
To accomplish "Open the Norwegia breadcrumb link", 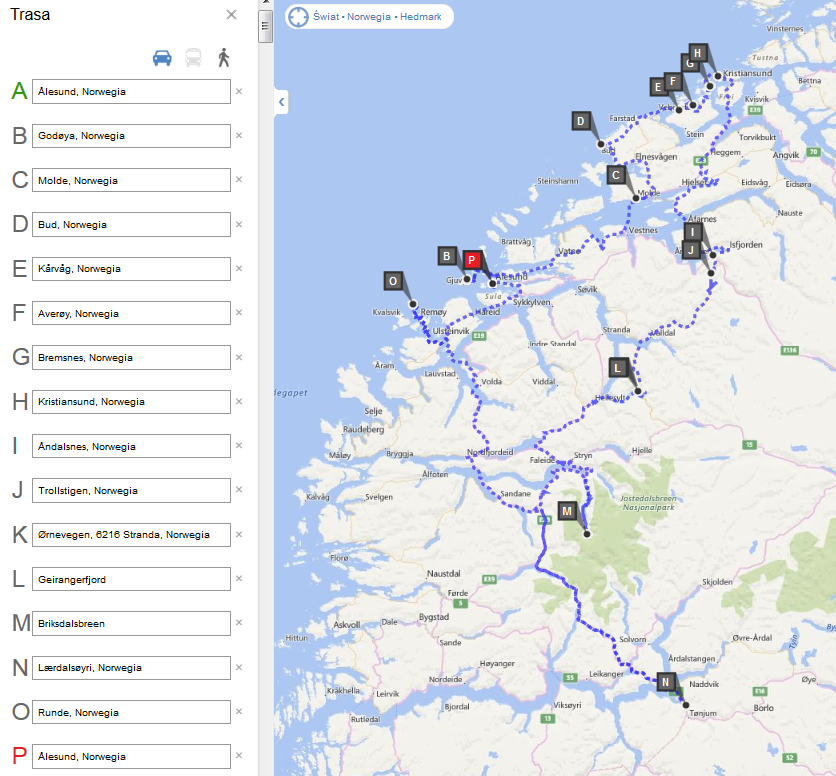I will 369,17.
